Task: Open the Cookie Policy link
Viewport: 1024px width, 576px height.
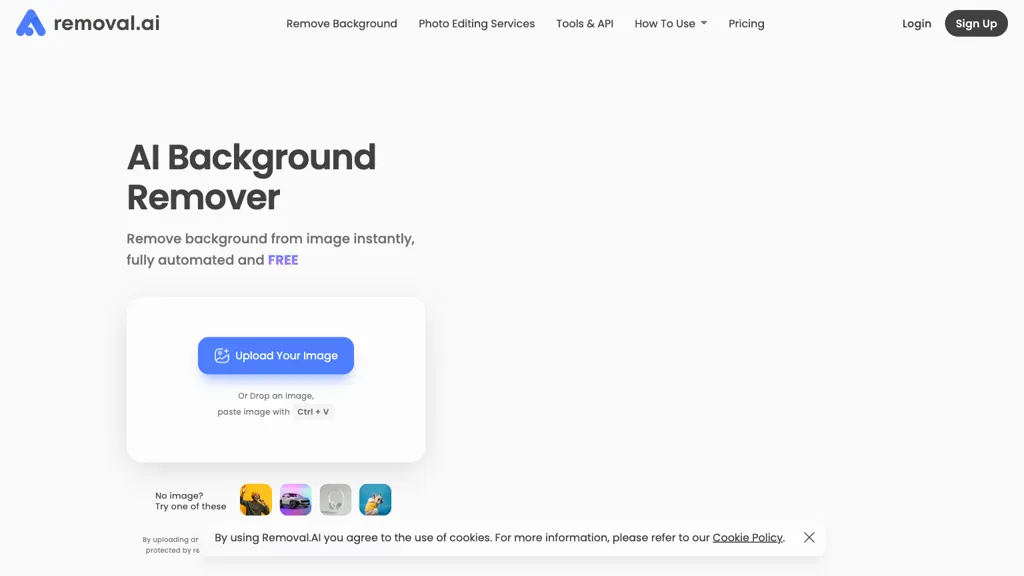Action: pos(747,537)
